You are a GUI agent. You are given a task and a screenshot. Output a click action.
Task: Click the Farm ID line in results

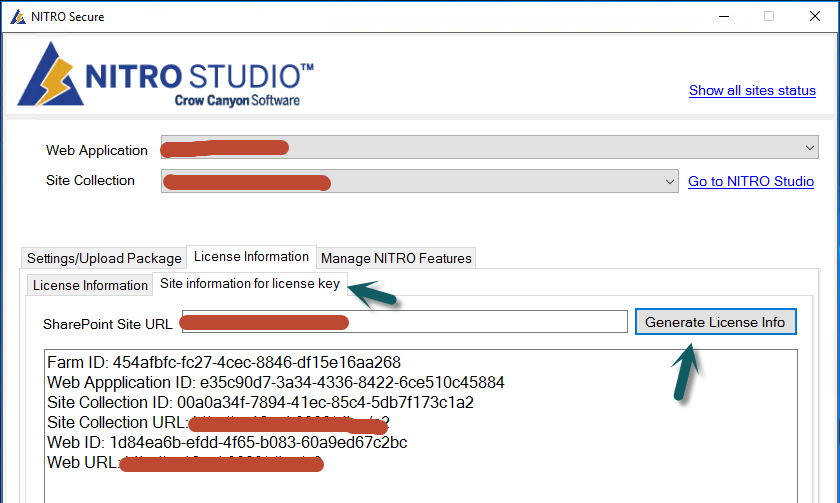(223, 362)
